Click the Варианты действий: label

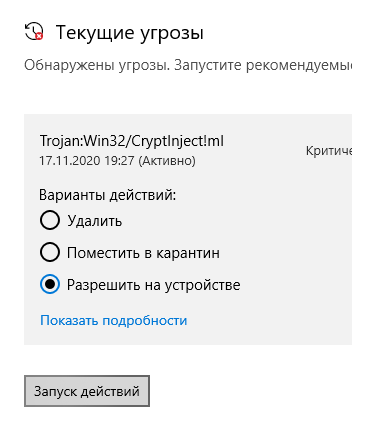(108, 195)
